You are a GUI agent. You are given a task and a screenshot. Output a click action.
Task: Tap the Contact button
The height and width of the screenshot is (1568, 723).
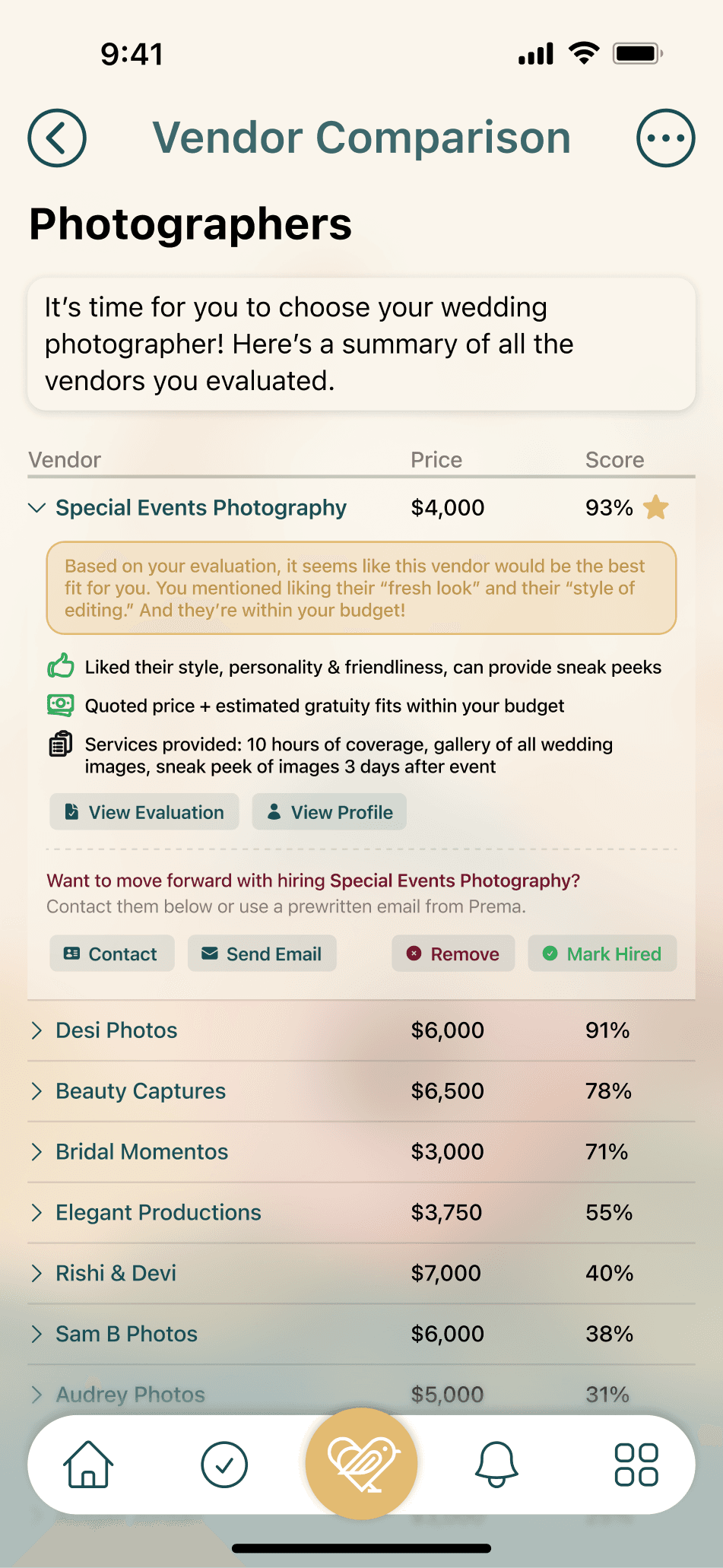(x=112, y=954)
